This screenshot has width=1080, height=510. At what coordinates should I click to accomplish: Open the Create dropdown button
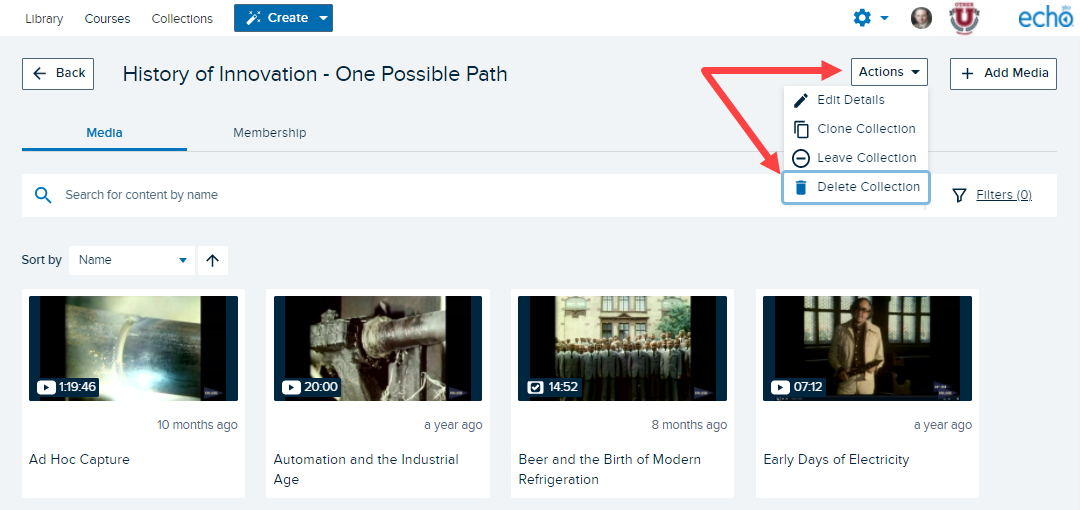(283, 18)
